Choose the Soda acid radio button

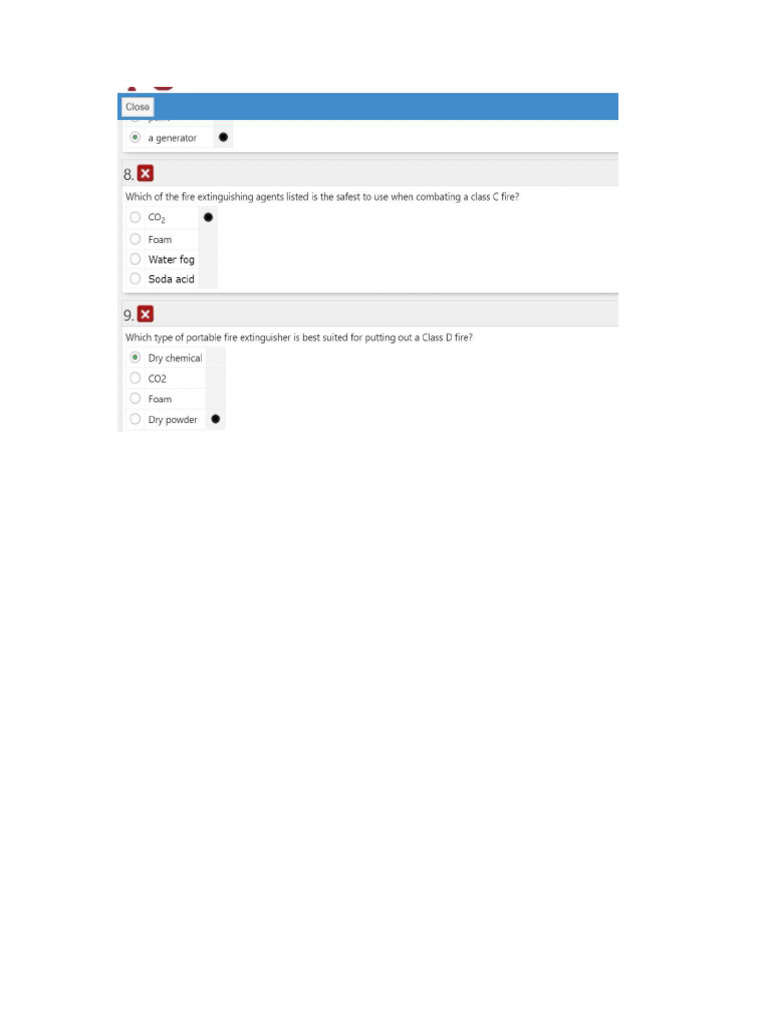click(135, 279)
